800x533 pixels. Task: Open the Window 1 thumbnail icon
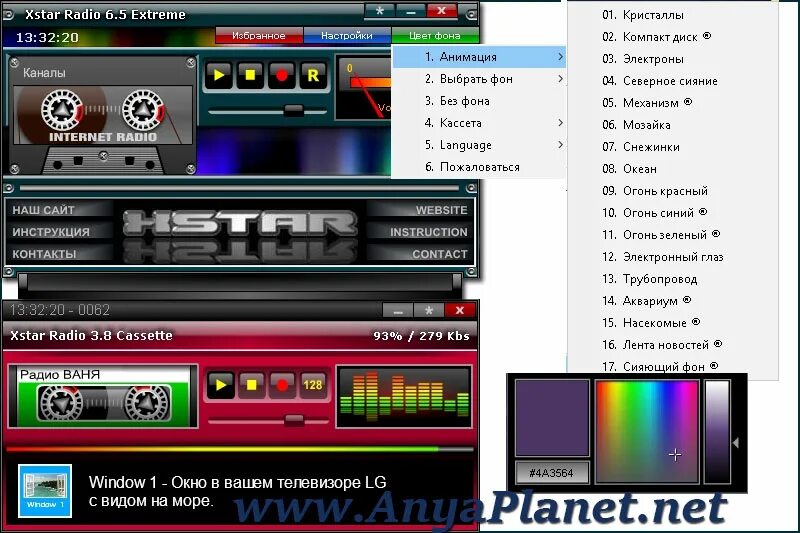[x=44, y=491]
